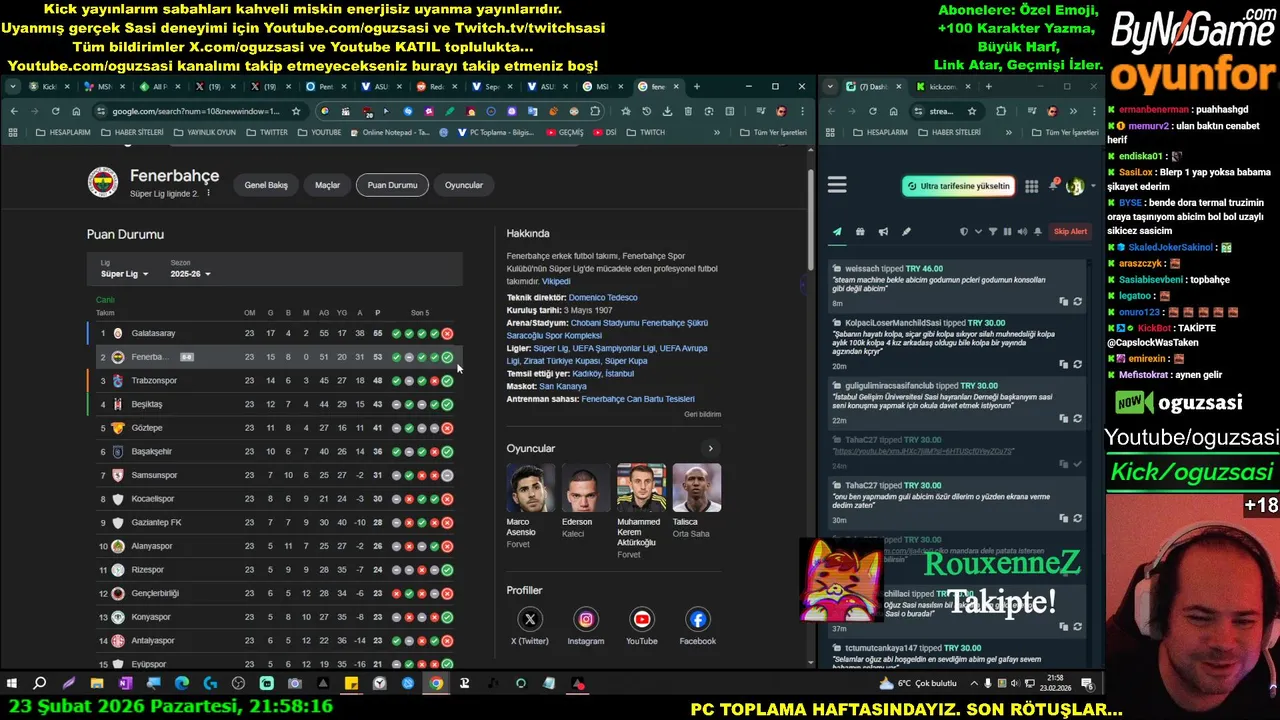Open a new tab in Google window
The image size is (1280, 720).
coord(697,87)
